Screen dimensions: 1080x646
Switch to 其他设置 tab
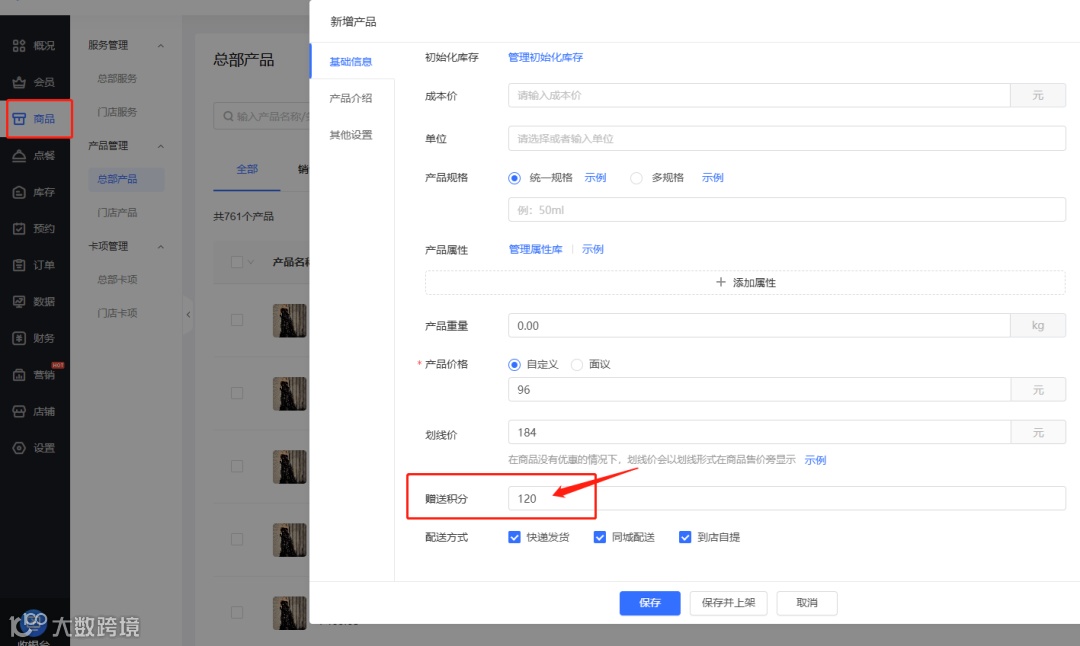coord(351,135)
